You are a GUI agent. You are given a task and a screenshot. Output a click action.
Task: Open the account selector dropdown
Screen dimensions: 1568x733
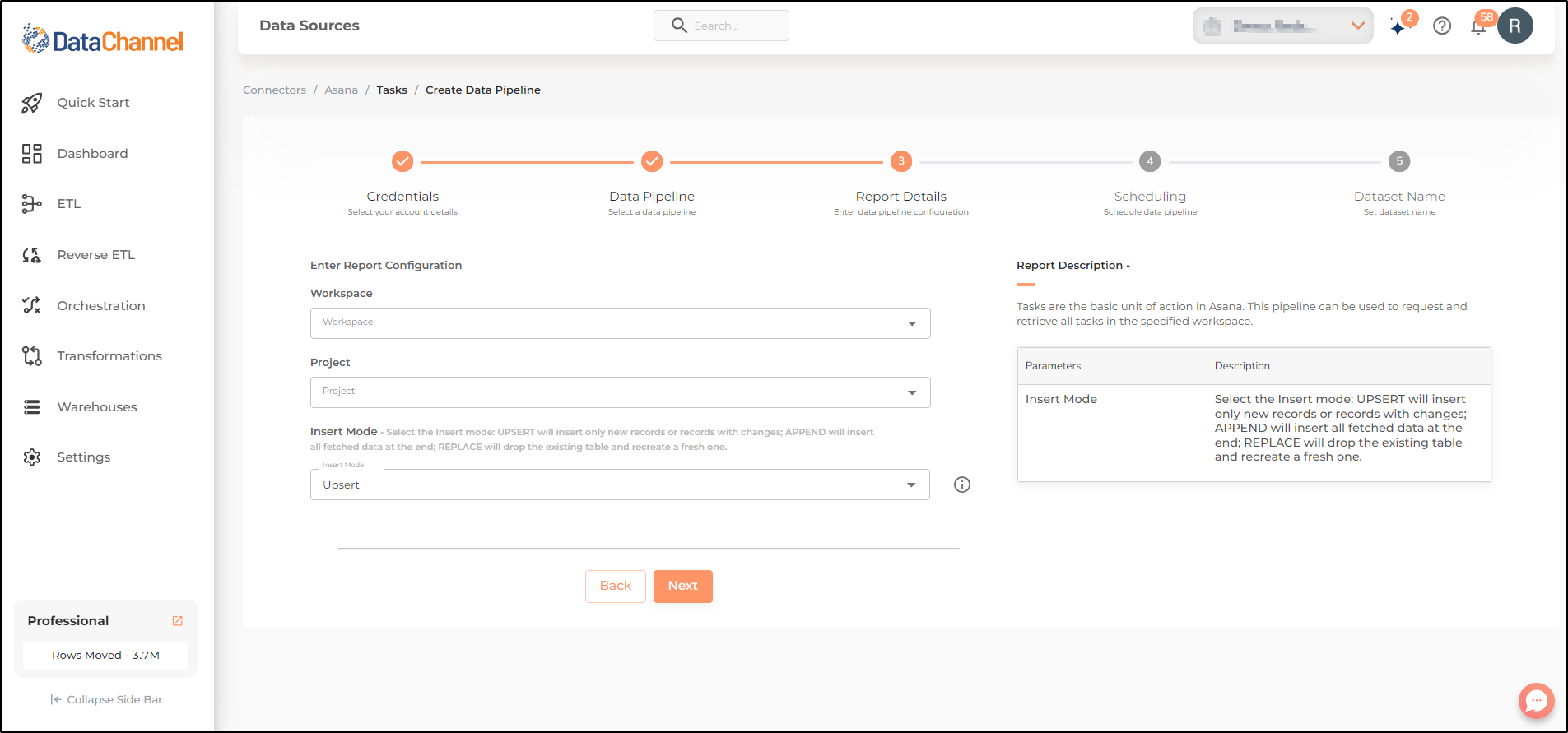point(1283,26)
